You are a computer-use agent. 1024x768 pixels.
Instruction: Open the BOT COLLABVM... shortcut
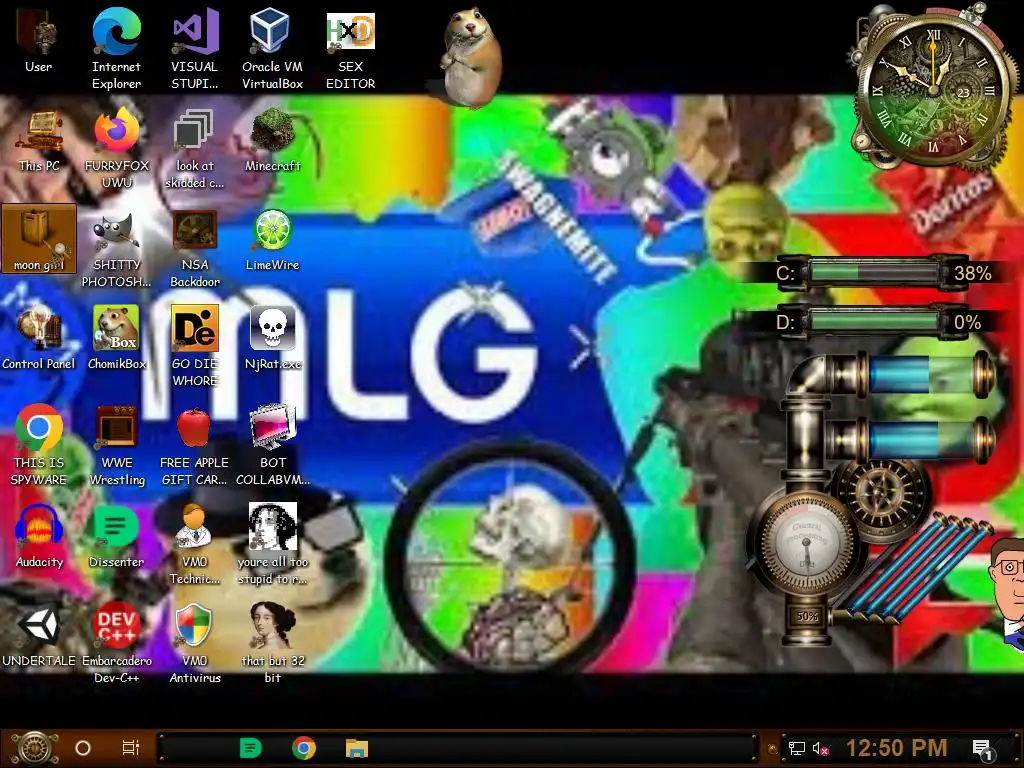point(272,445)
